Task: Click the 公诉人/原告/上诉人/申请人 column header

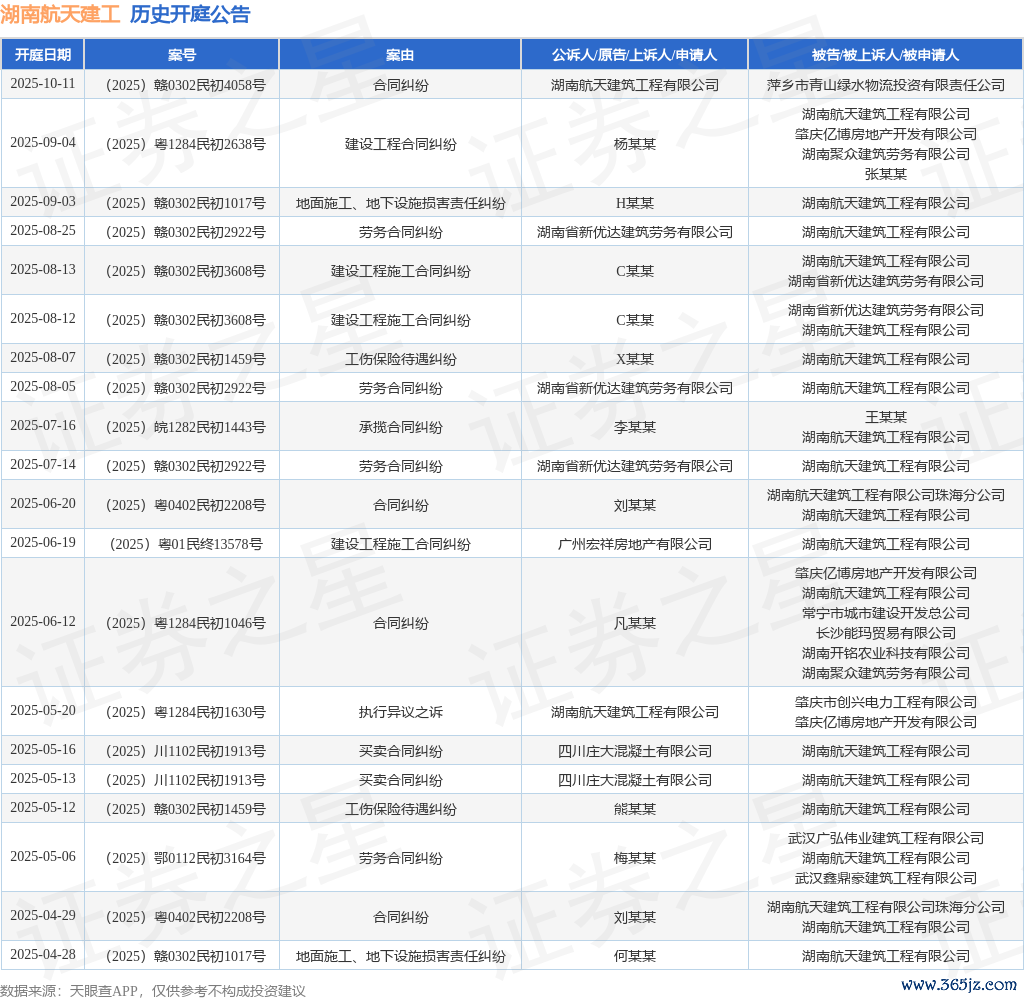Action: pos(634,55)
